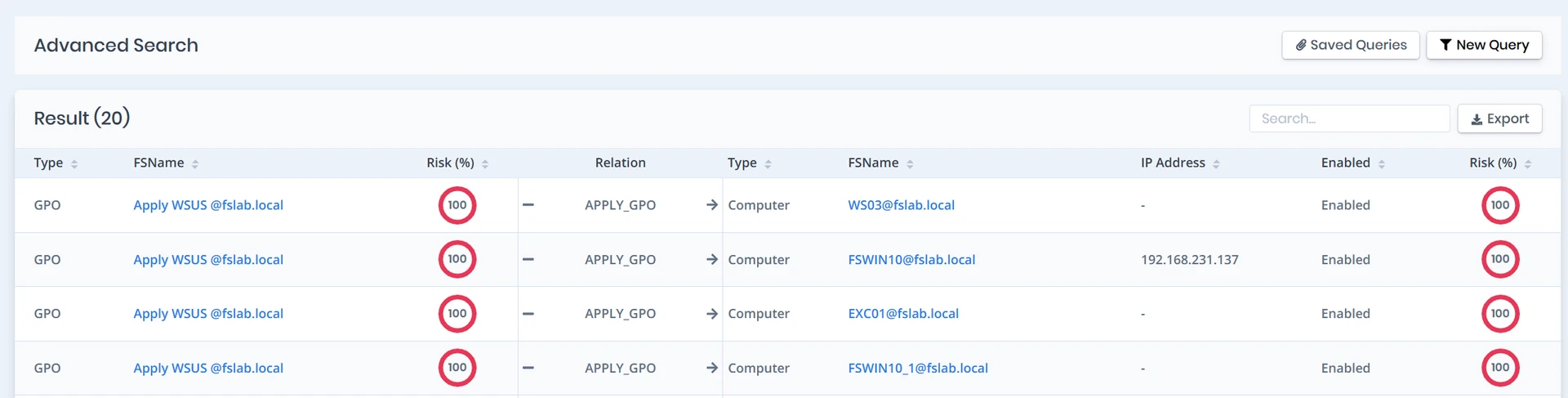Focus the results Search field
This screenshot has height=398, width=1568.
(x=1349, y=119)
